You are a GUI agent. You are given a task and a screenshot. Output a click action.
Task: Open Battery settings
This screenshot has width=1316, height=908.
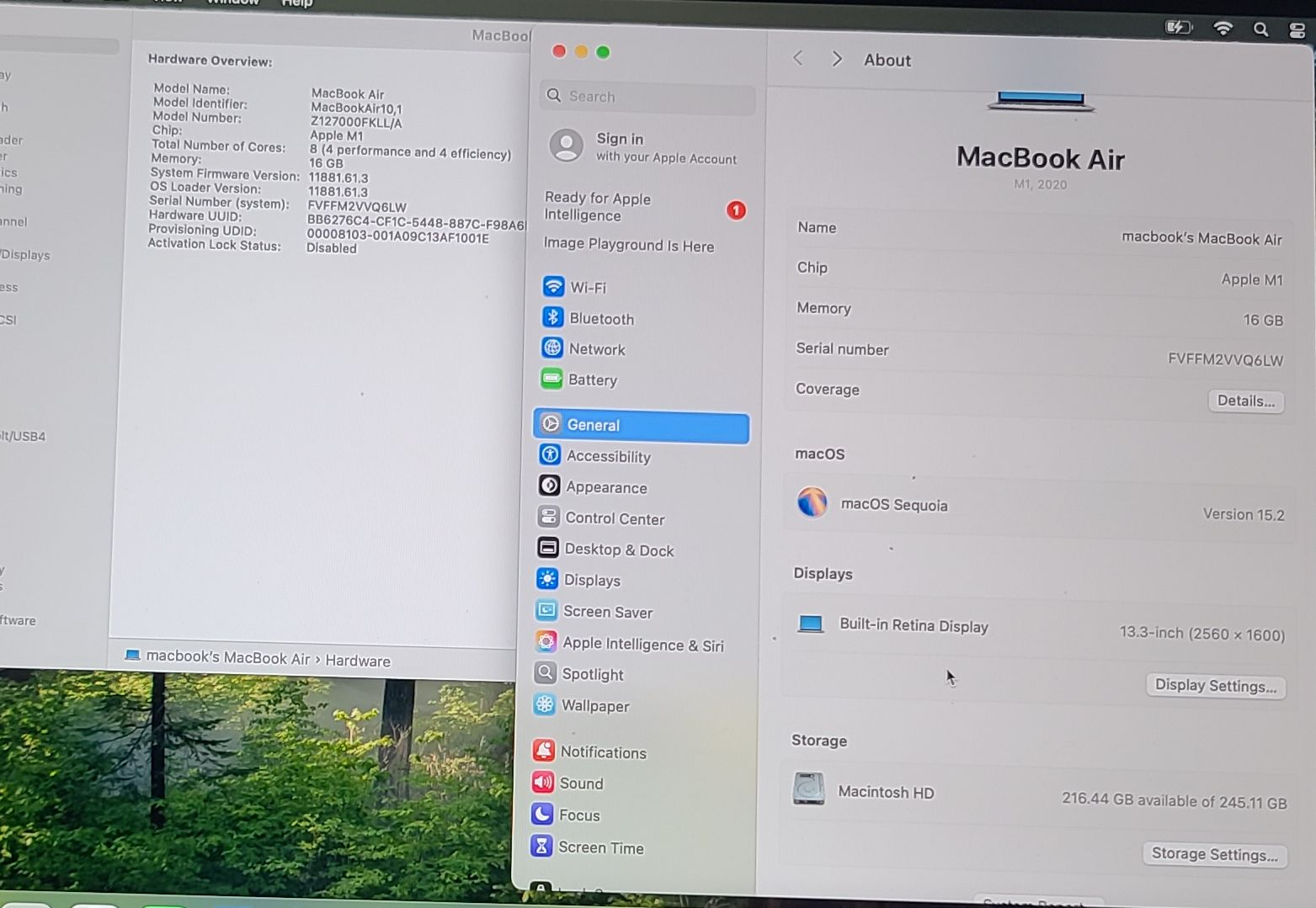coord(592,380)
